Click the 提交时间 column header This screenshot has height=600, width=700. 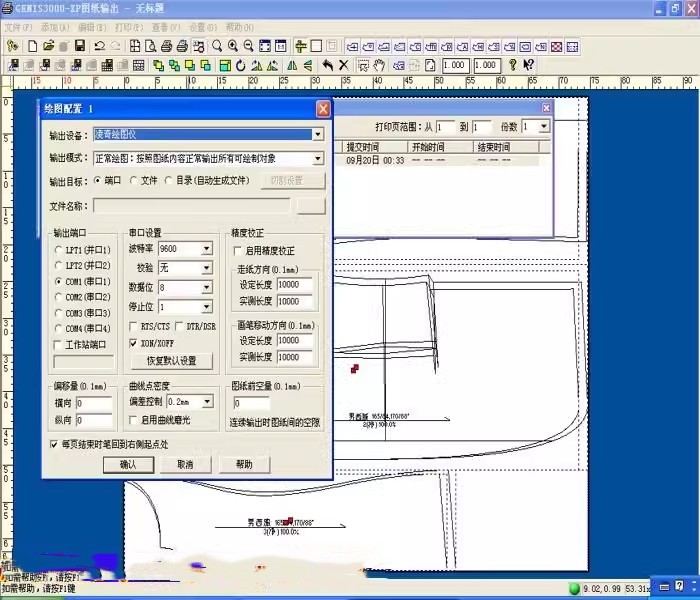[374, 147]
